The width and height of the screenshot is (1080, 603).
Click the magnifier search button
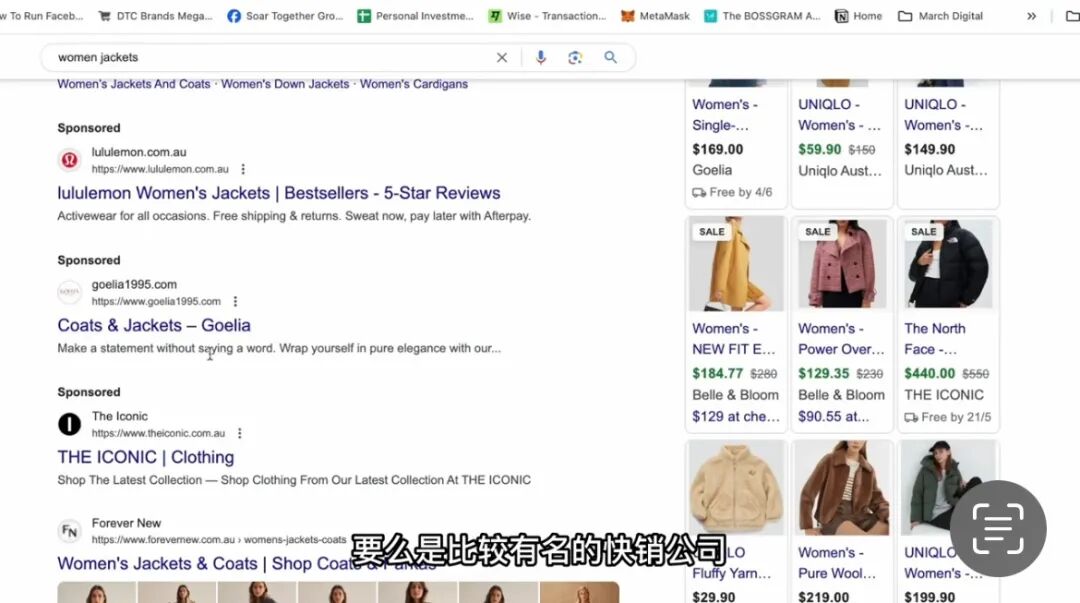pyautogui.click(x=610, y=58)
